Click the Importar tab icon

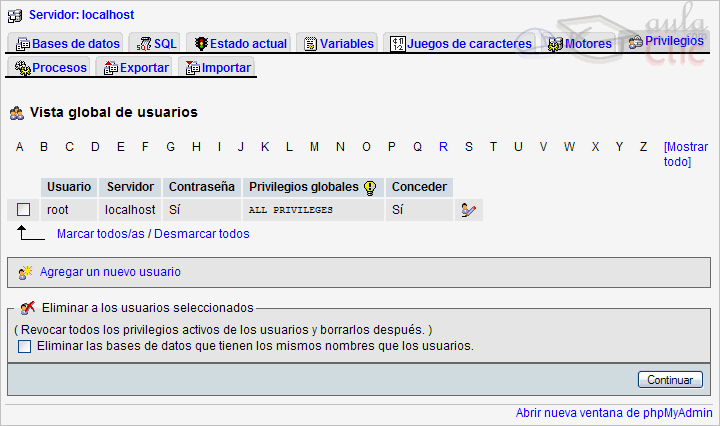click(x=192, y=68)
